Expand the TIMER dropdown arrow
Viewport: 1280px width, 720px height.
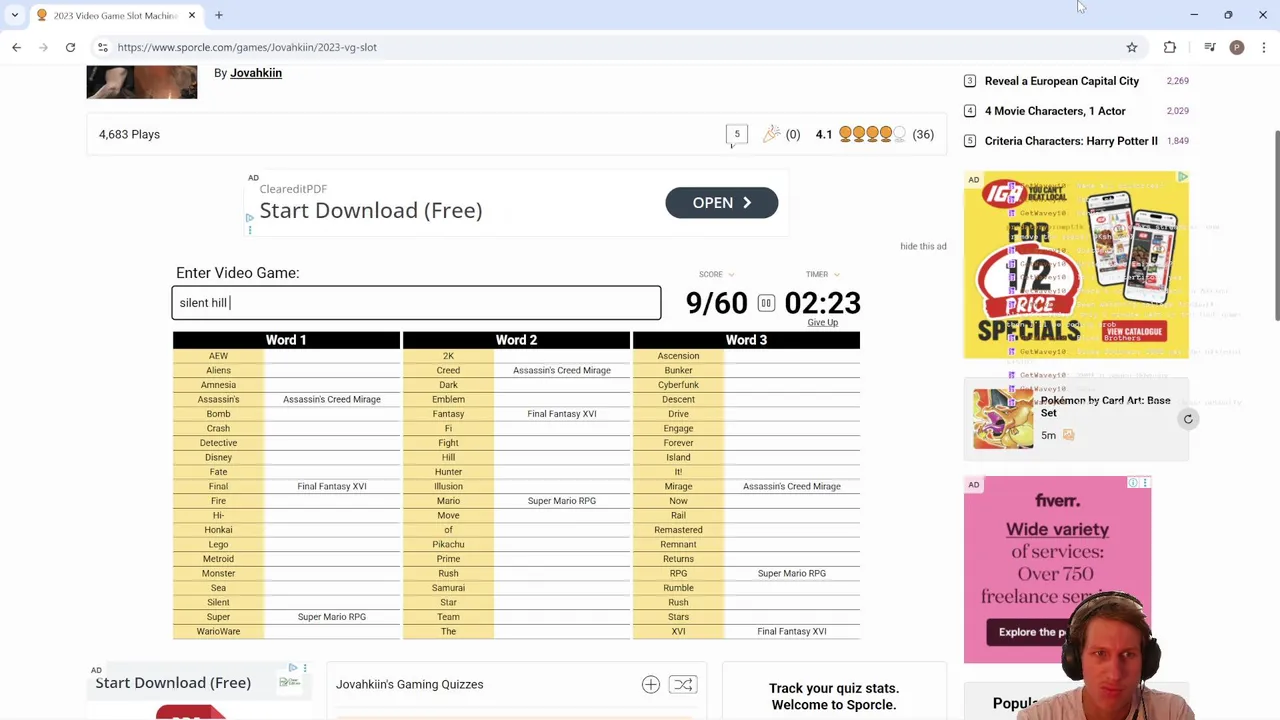click(x=836, y=274)
